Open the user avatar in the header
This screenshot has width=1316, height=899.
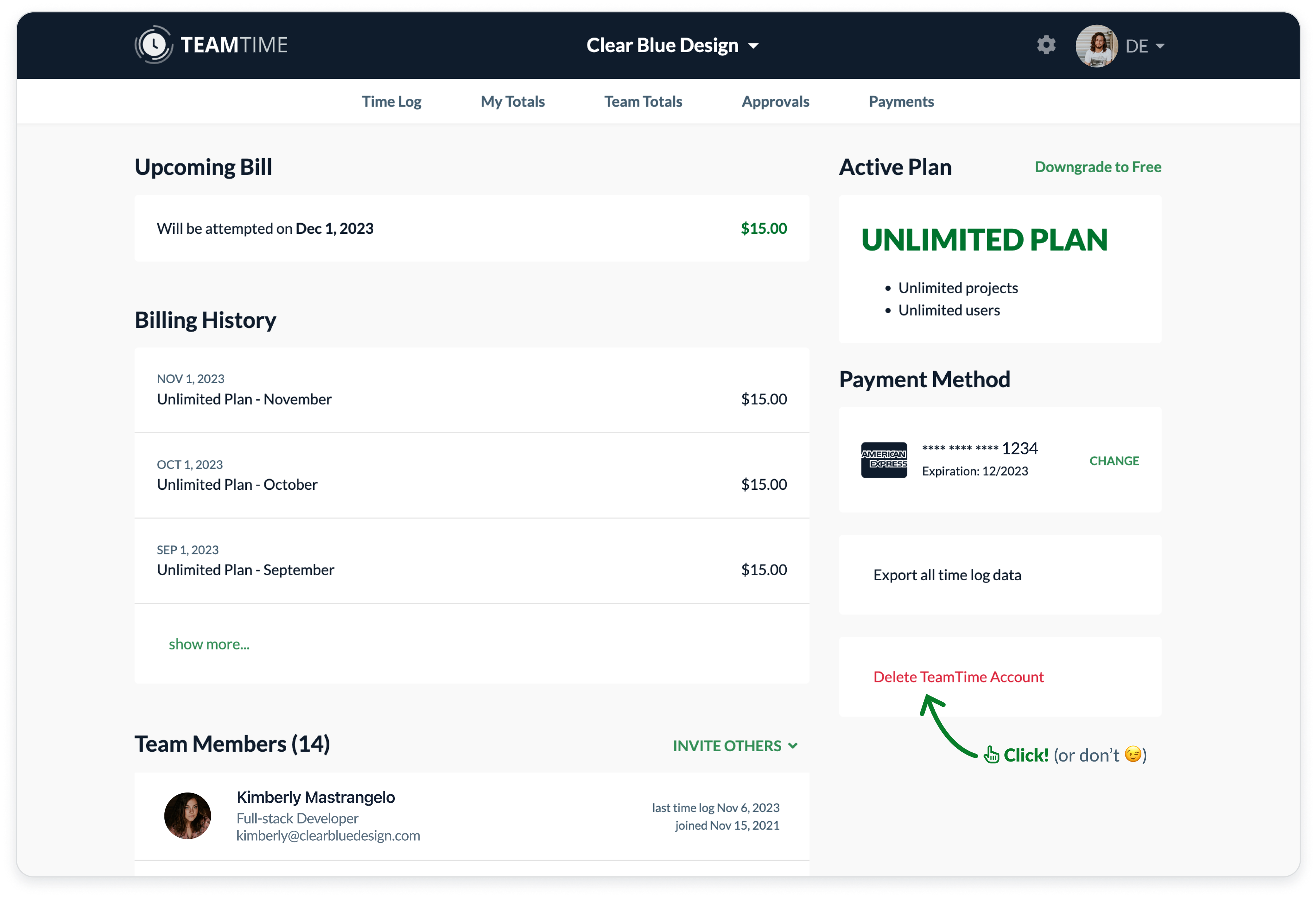coord(1096,45)
